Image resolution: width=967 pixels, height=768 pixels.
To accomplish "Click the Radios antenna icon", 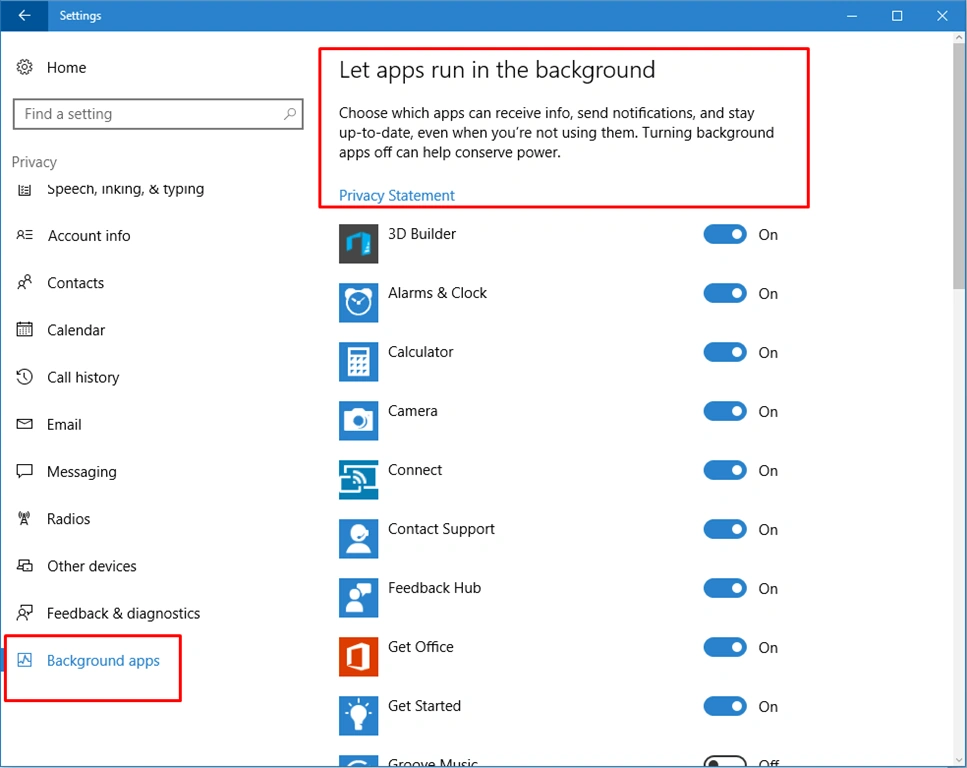I will click(x=24, y=518).
